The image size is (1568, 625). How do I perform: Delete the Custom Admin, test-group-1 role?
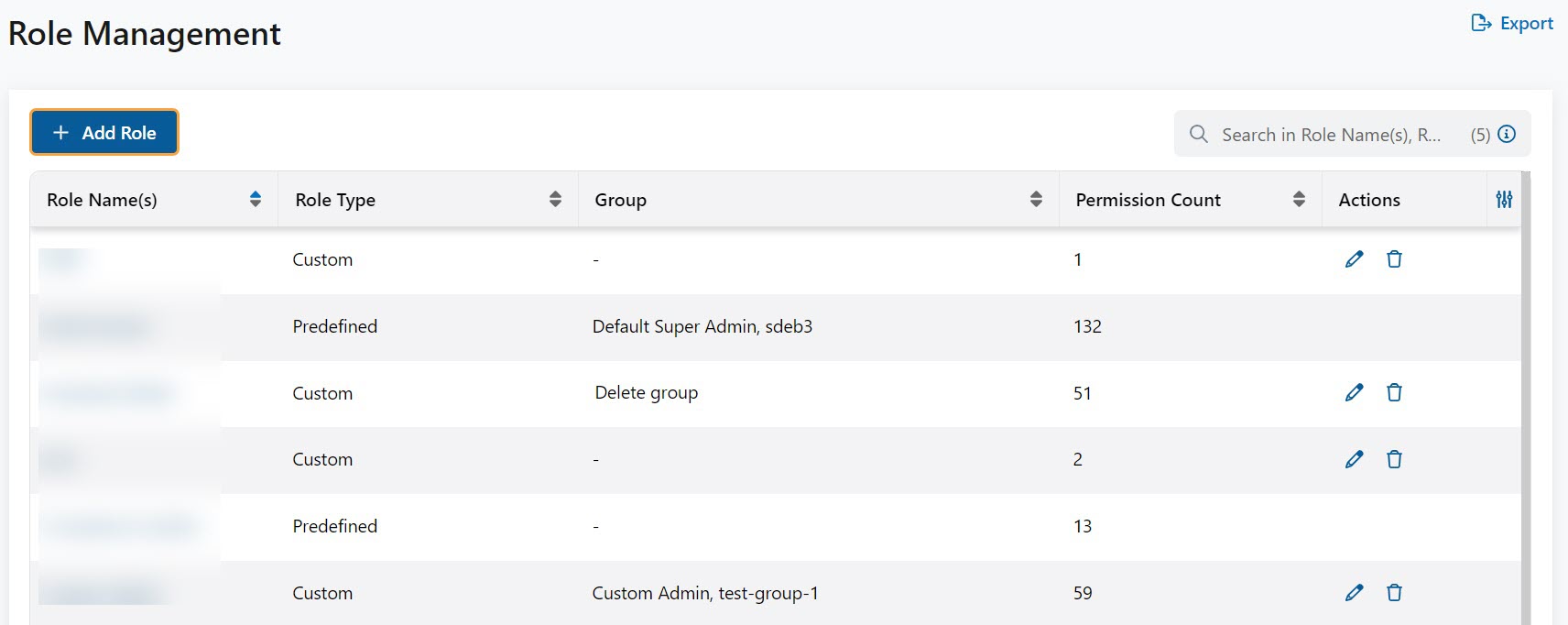click(x=1394, y=593)
